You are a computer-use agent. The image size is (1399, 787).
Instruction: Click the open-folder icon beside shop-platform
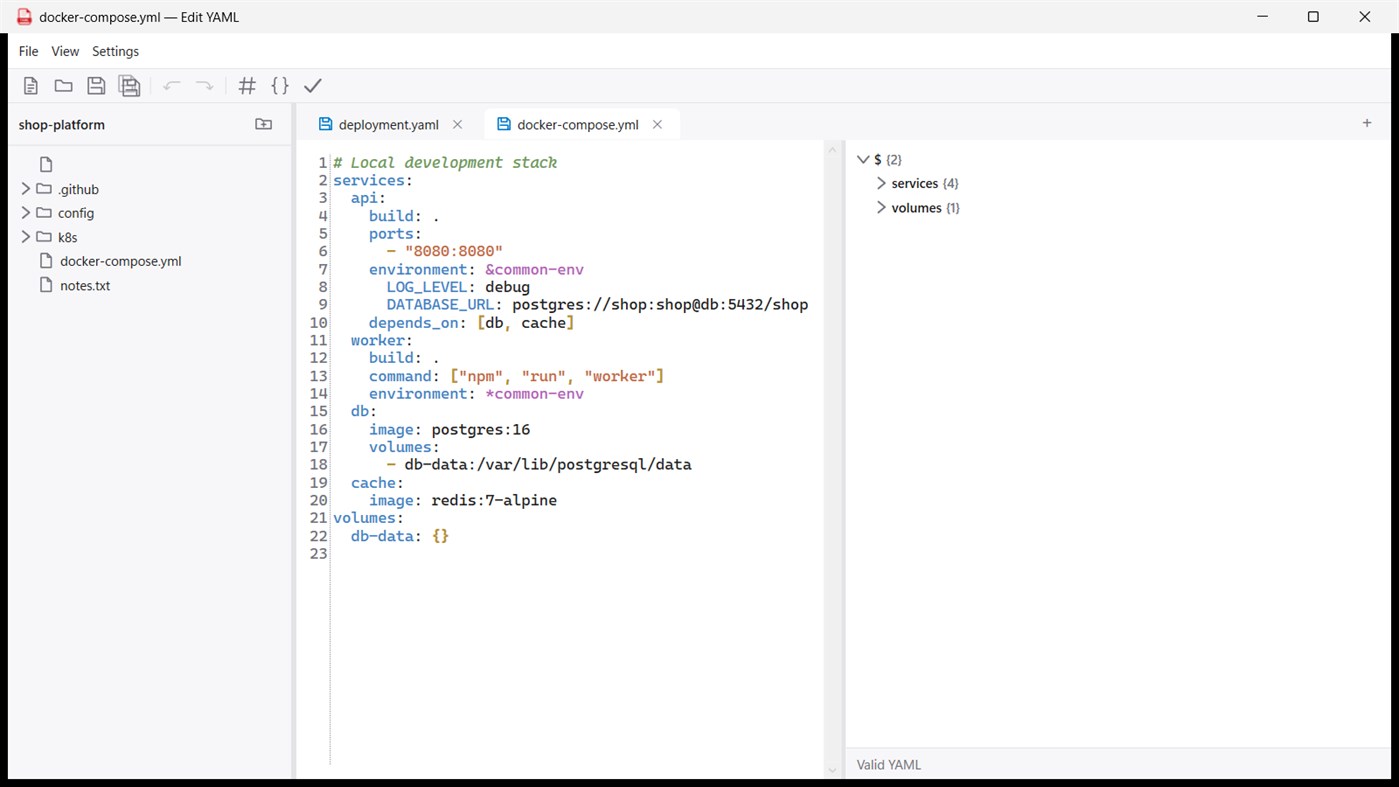point(263,124)
